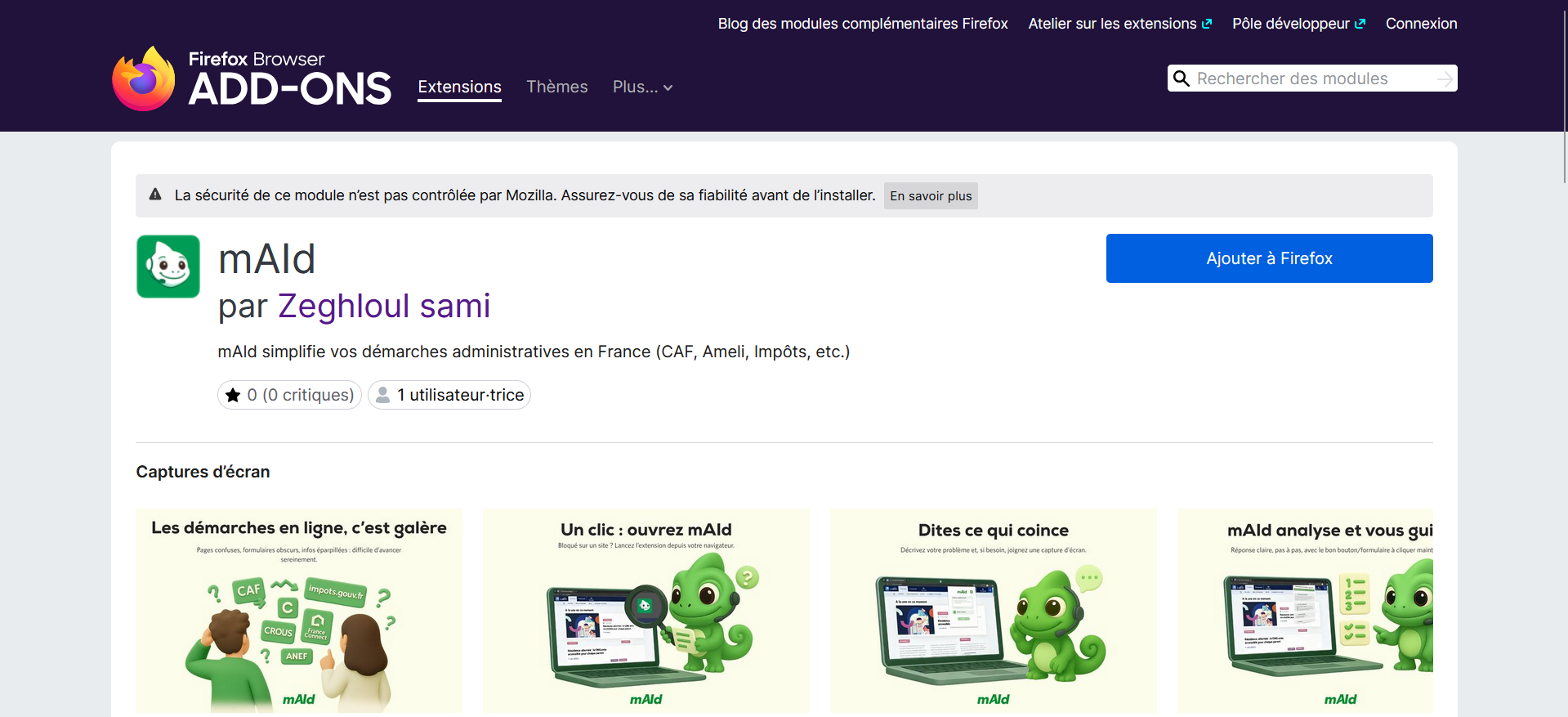Click the mAId chameleon extension icon
This screenshot has width=1568, height=717.
coord(168,267)
